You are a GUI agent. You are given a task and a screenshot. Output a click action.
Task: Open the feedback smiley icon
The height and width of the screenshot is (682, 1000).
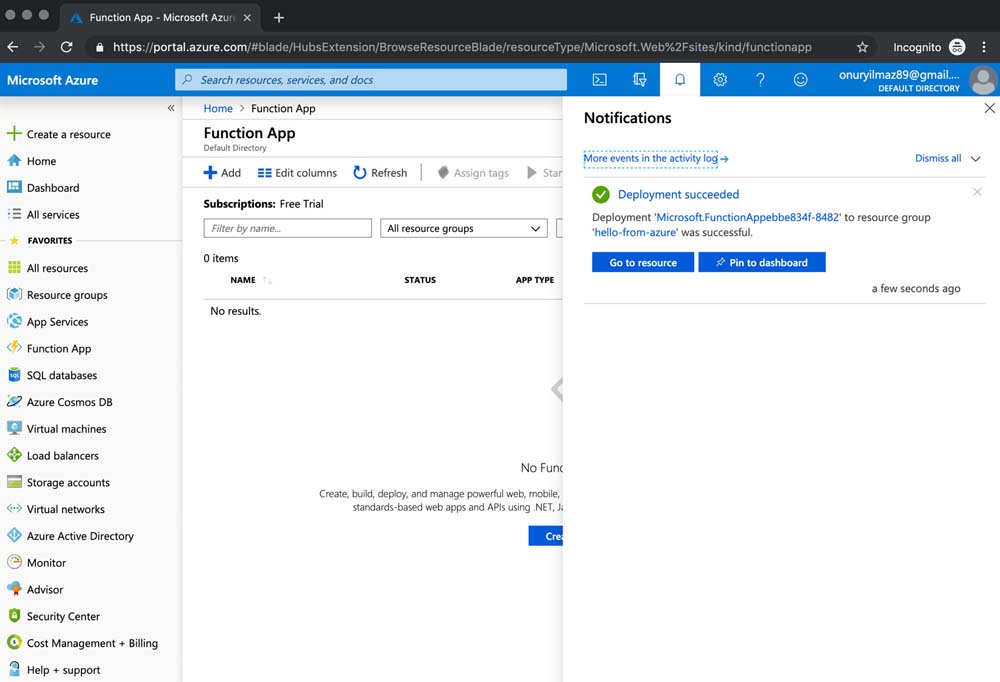tap(800, 80)
